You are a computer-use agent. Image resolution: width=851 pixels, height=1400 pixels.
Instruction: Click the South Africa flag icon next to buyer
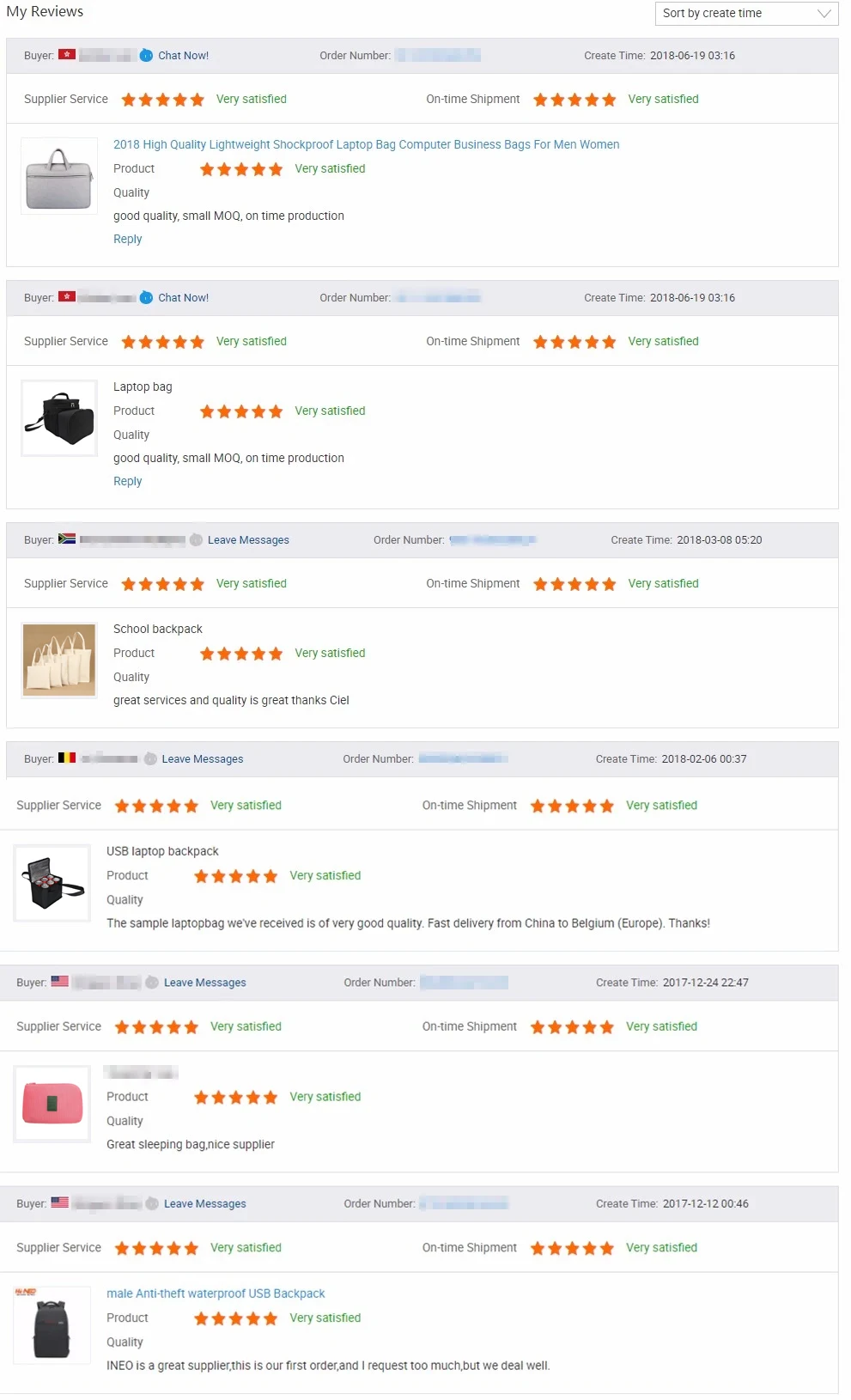pyautogui.click(x=67, y=539)
